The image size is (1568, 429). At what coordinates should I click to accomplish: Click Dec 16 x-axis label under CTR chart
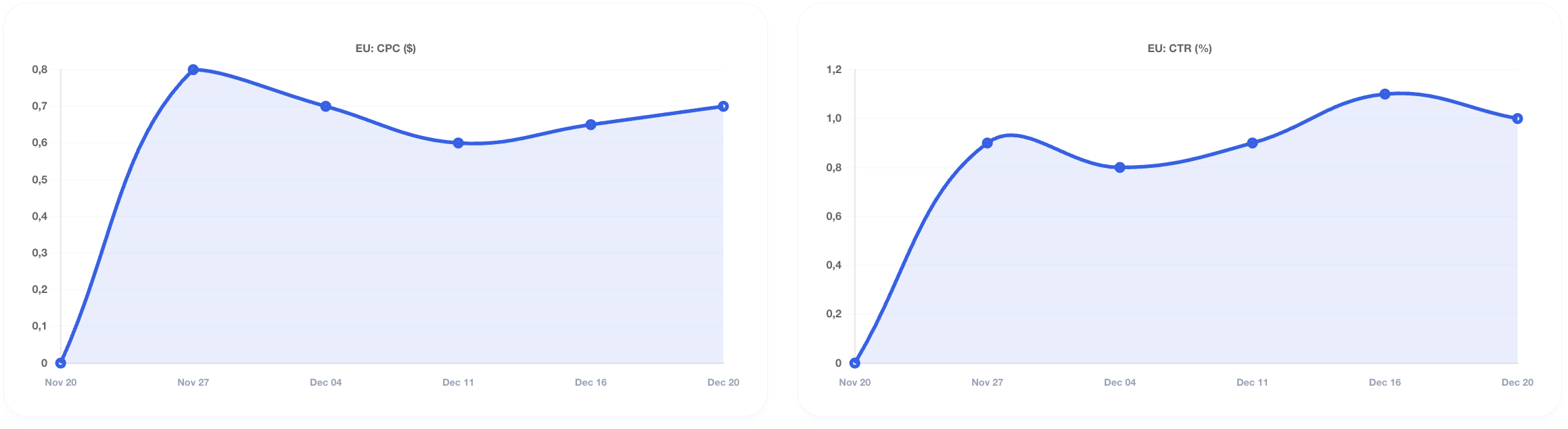click(1385, 382)
